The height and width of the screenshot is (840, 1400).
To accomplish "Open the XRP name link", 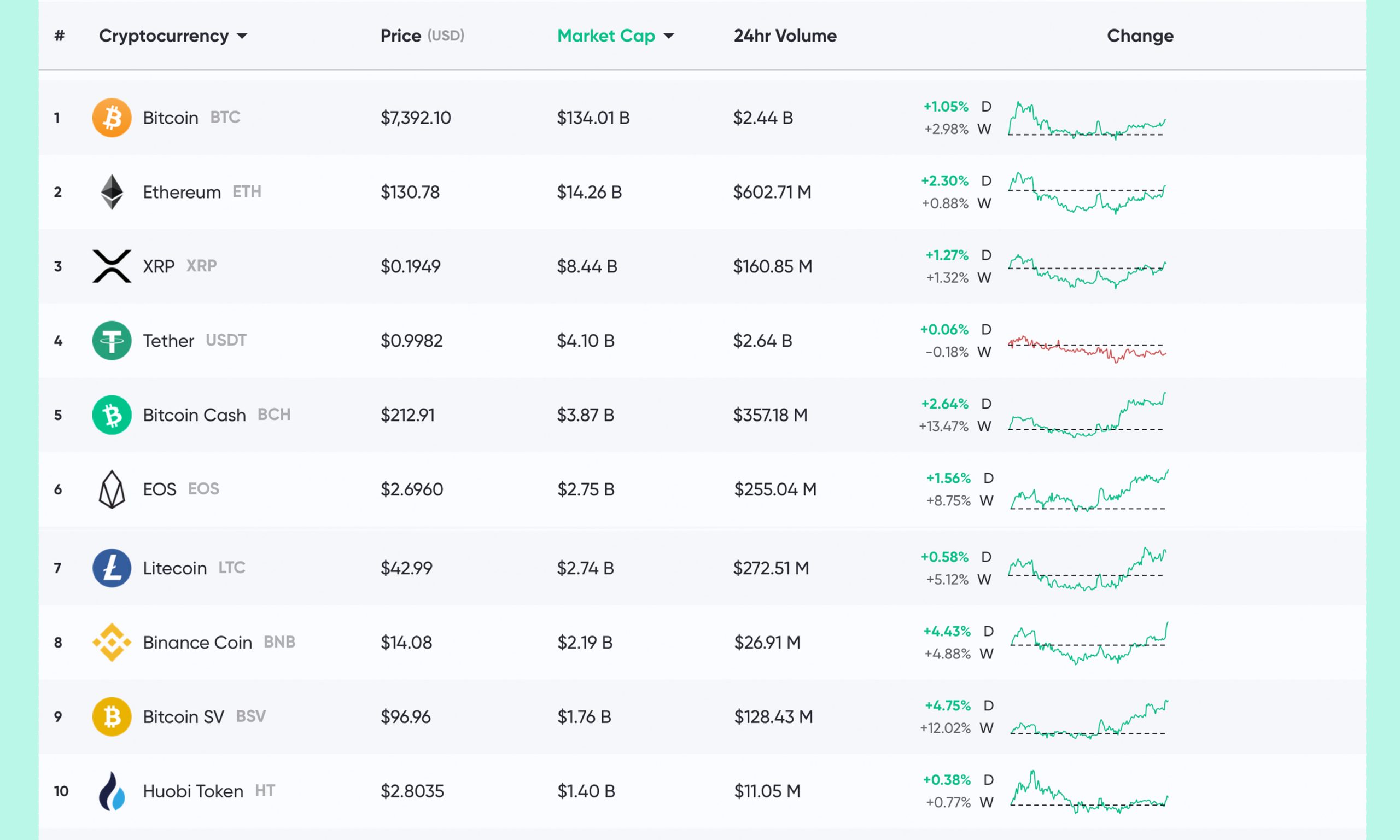I will (159, 266).
